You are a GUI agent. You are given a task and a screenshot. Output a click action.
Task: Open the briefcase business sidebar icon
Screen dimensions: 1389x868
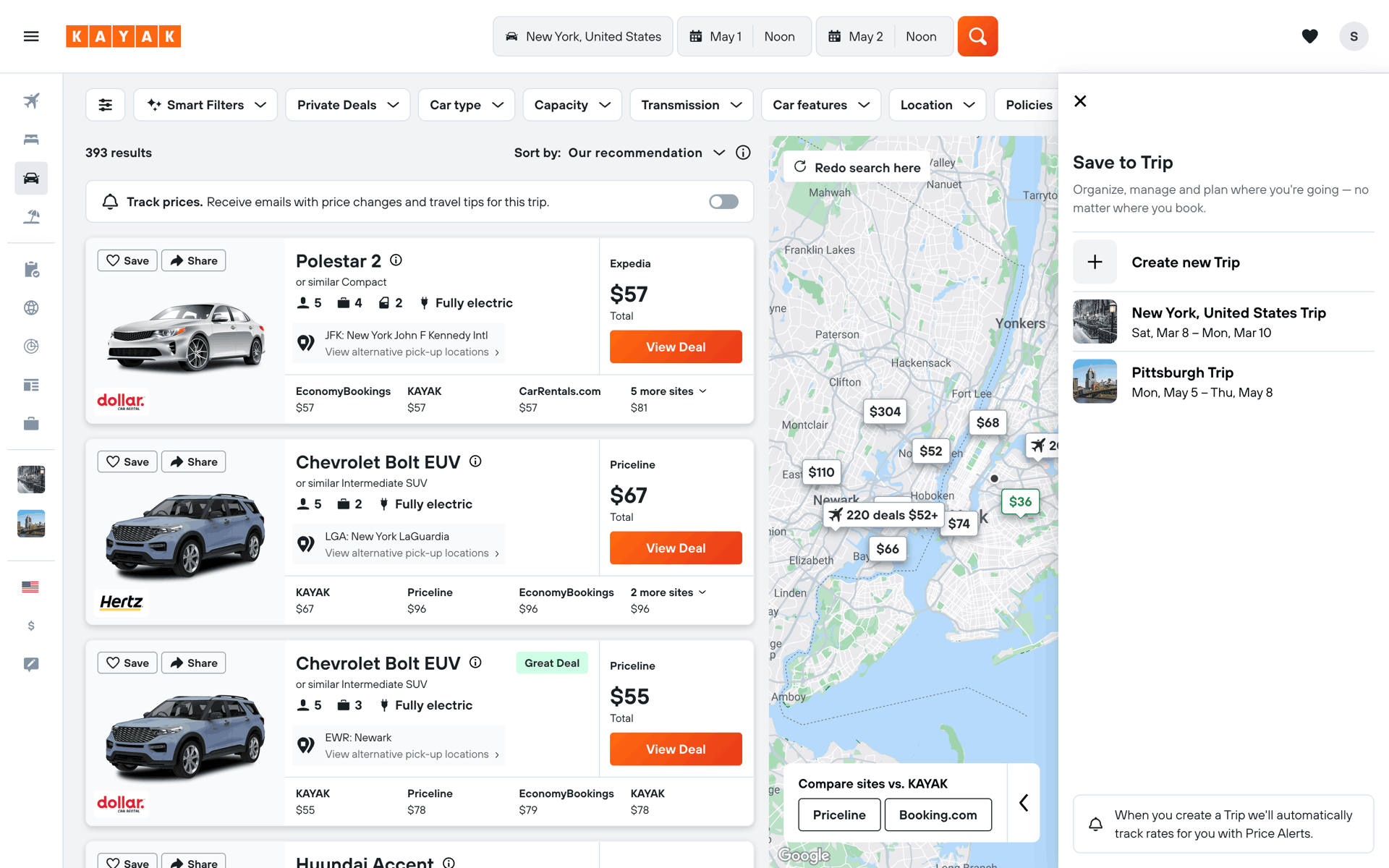(x=31, y=424)
